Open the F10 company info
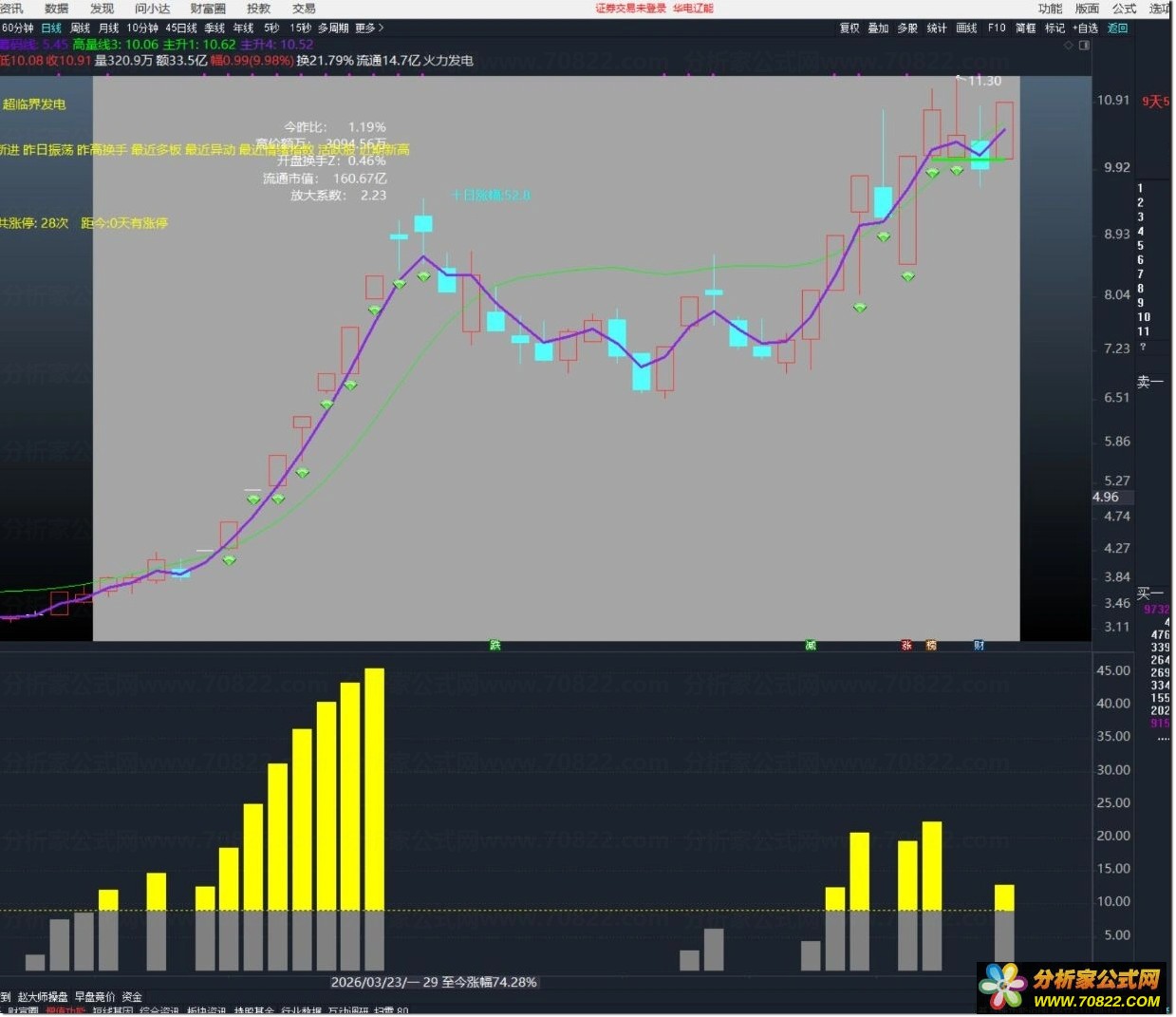The height and width of the screenshot is (1017, 1176). [997, 28]
